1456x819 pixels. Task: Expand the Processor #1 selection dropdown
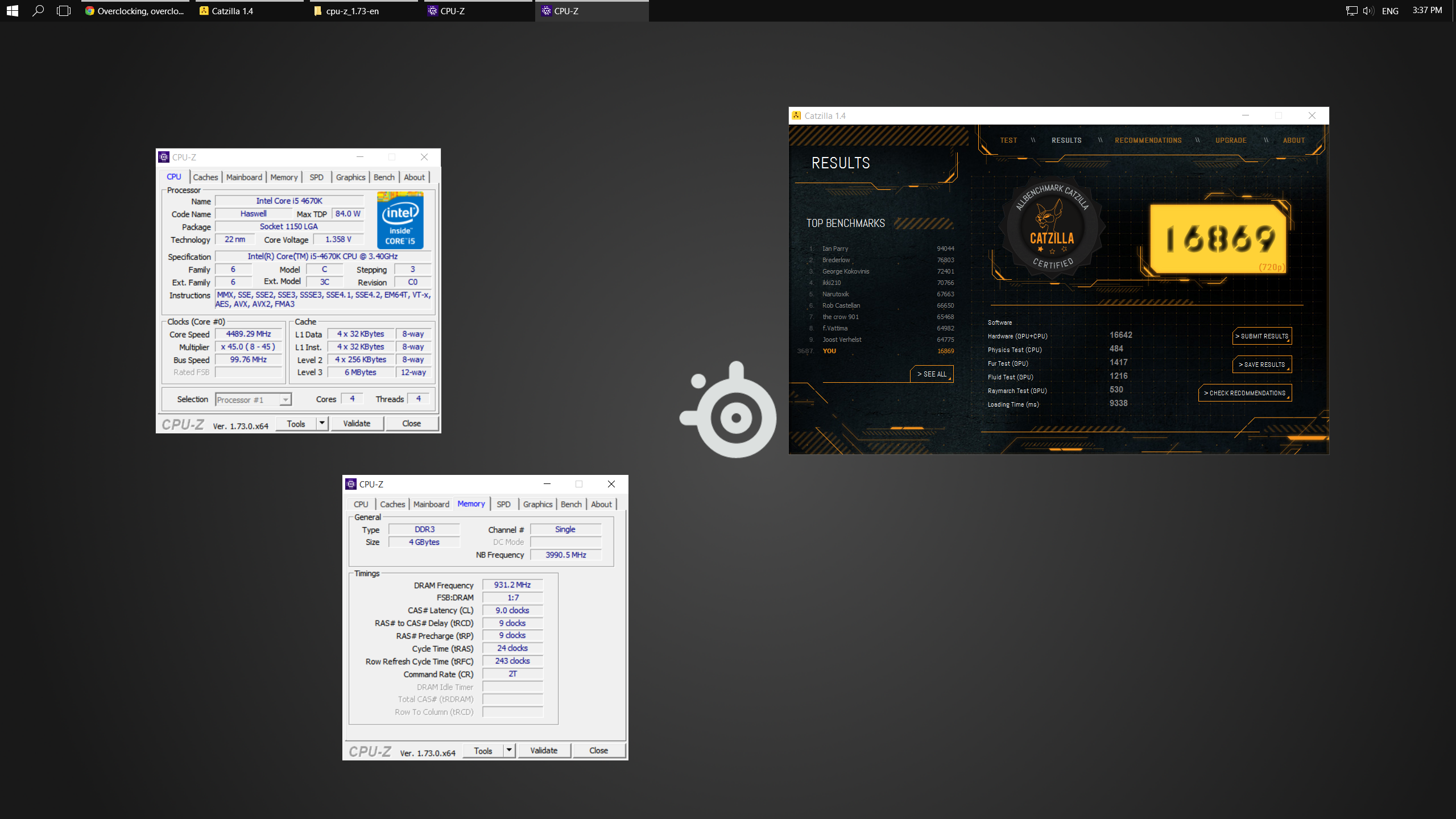[x=286, y=400]
